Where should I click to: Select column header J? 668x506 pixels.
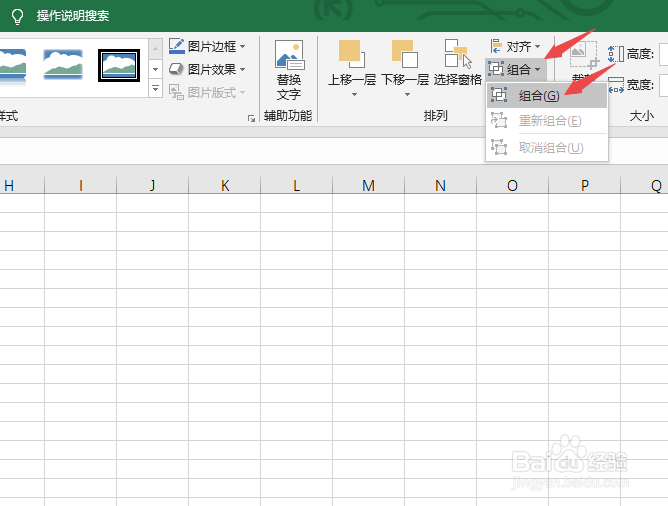[x=153, y=185]
